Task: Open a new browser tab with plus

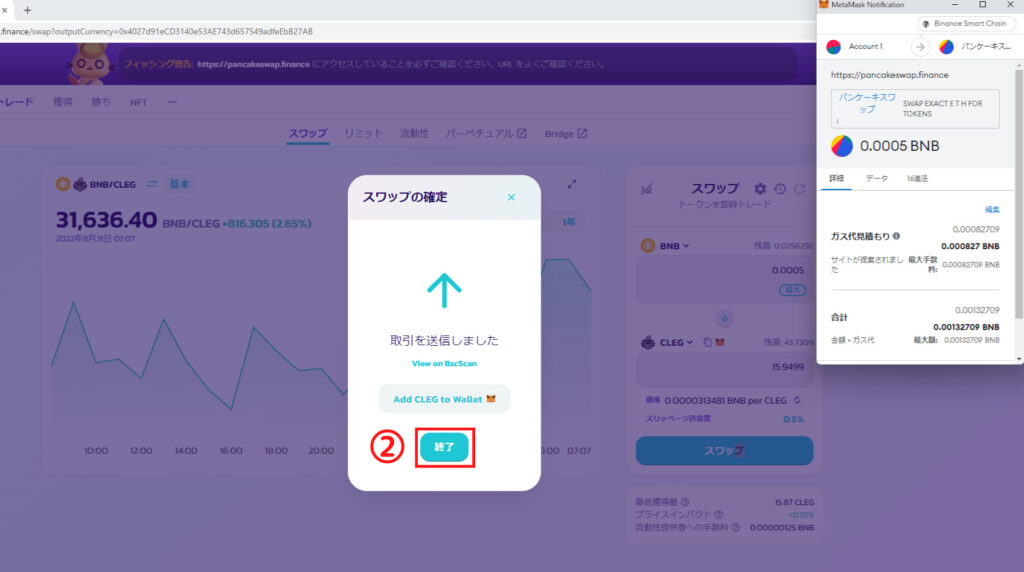Action: click(x=27, y=10)
